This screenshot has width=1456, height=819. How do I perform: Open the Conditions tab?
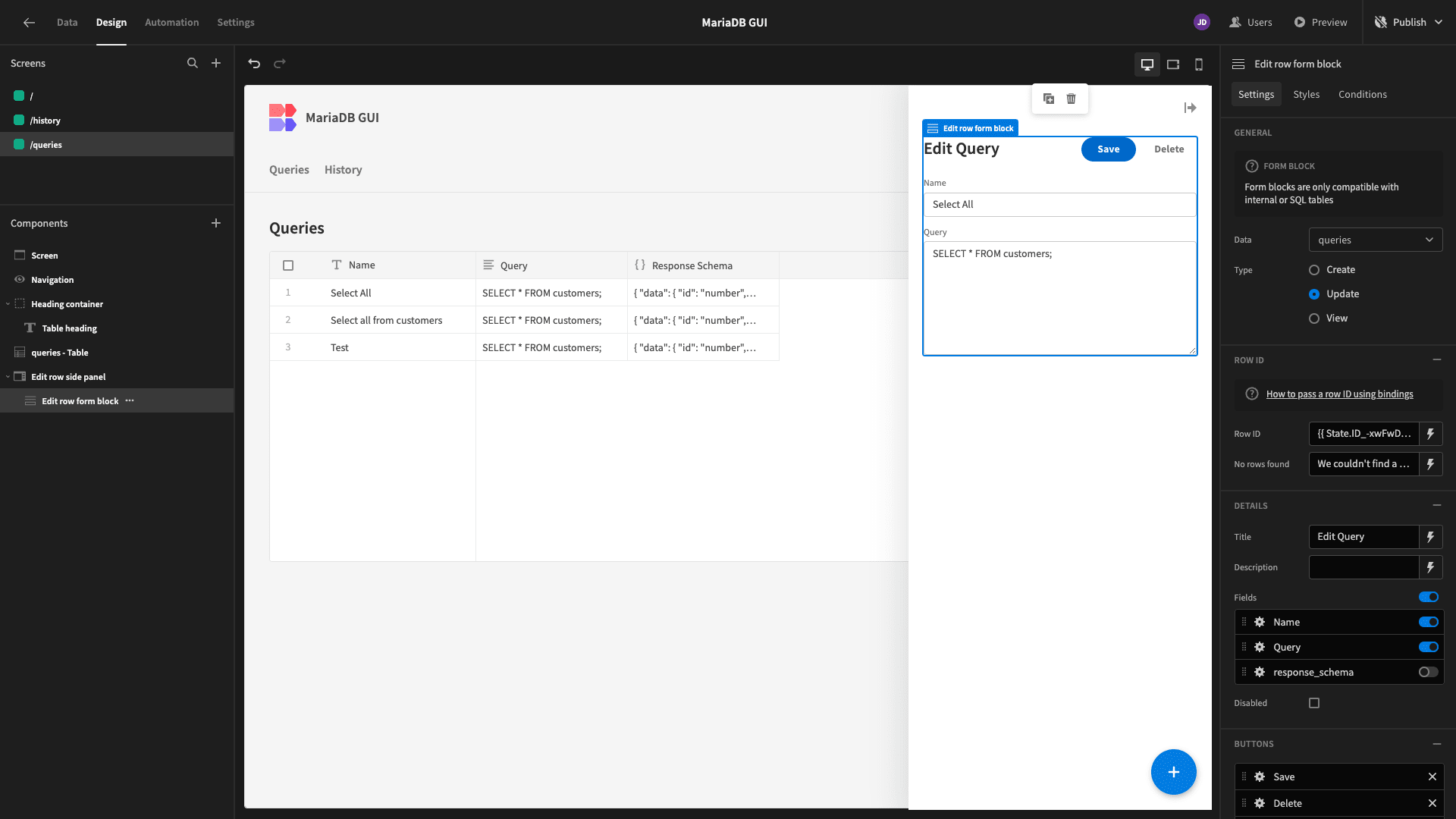[1363, 94]
